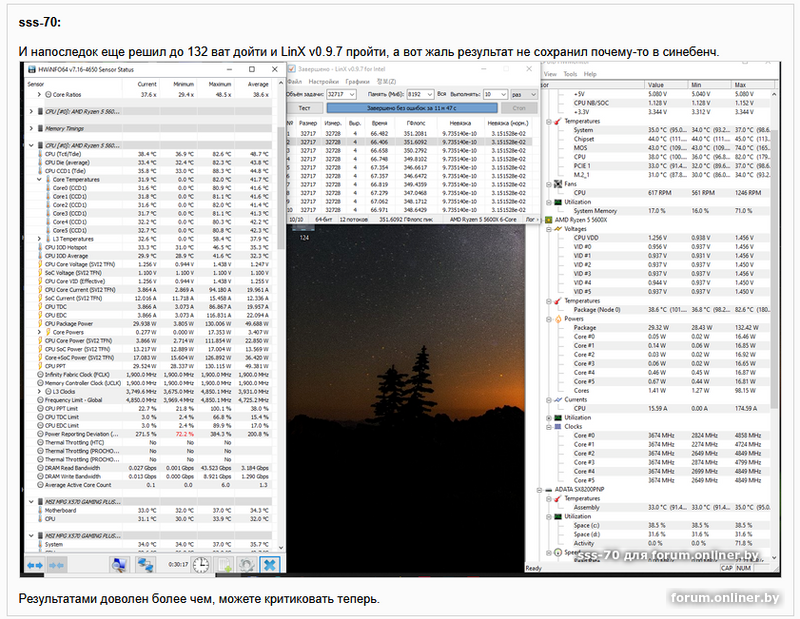Viewport: 800px width, 619px height.
Task: Open Tools menu in HWMonitor
Action: click(x=570, y=74)
